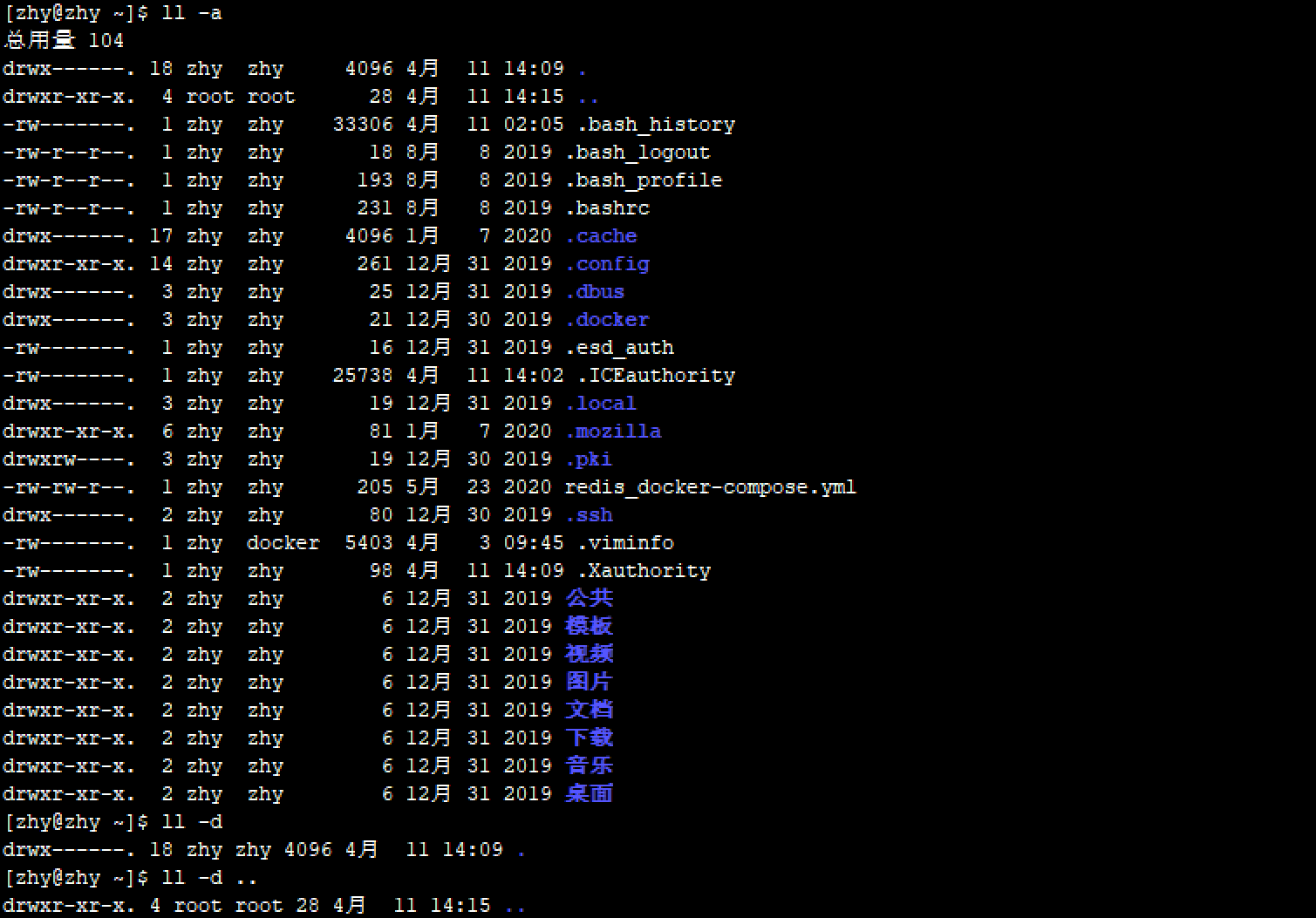Screen dimensions: 1316x918
Task: Click the .dbus directory name
Action: click(596, 292)
